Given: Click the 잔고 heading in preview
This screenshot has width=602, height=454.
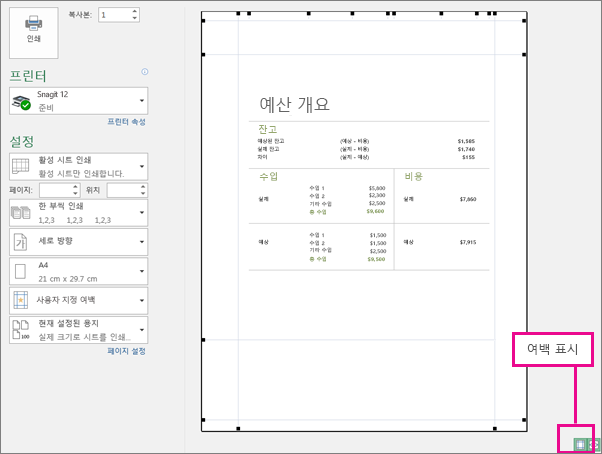Looking at the screenshot, I should (x=268, y=129).
